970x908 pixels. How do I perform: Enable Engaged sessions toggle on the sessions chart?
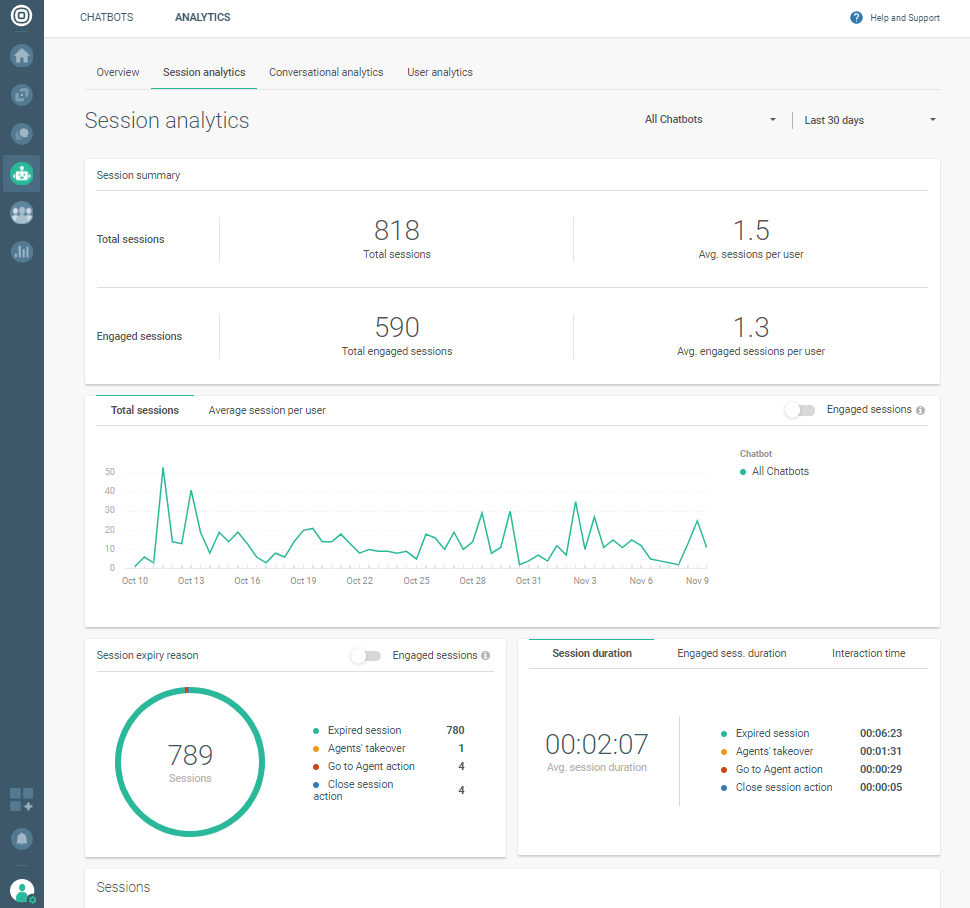[x=800, y=410]
